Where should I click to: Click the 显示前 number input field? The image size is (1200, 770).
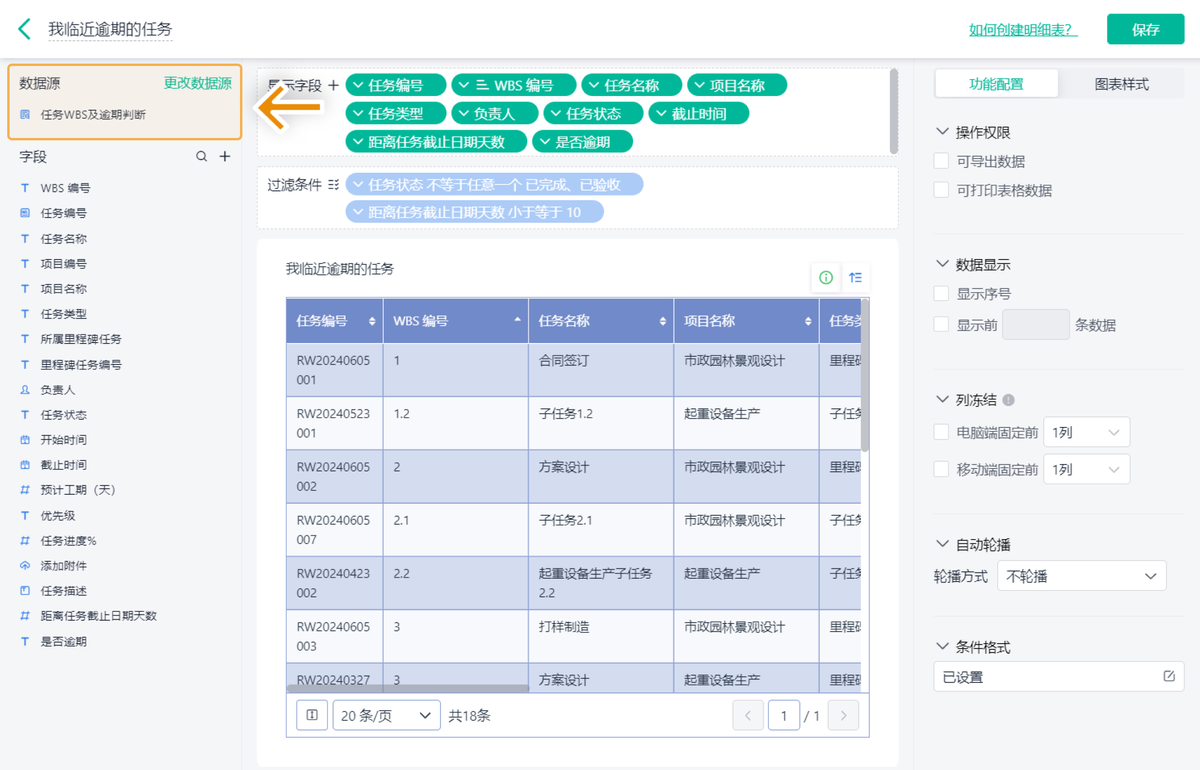(1035, 324)
